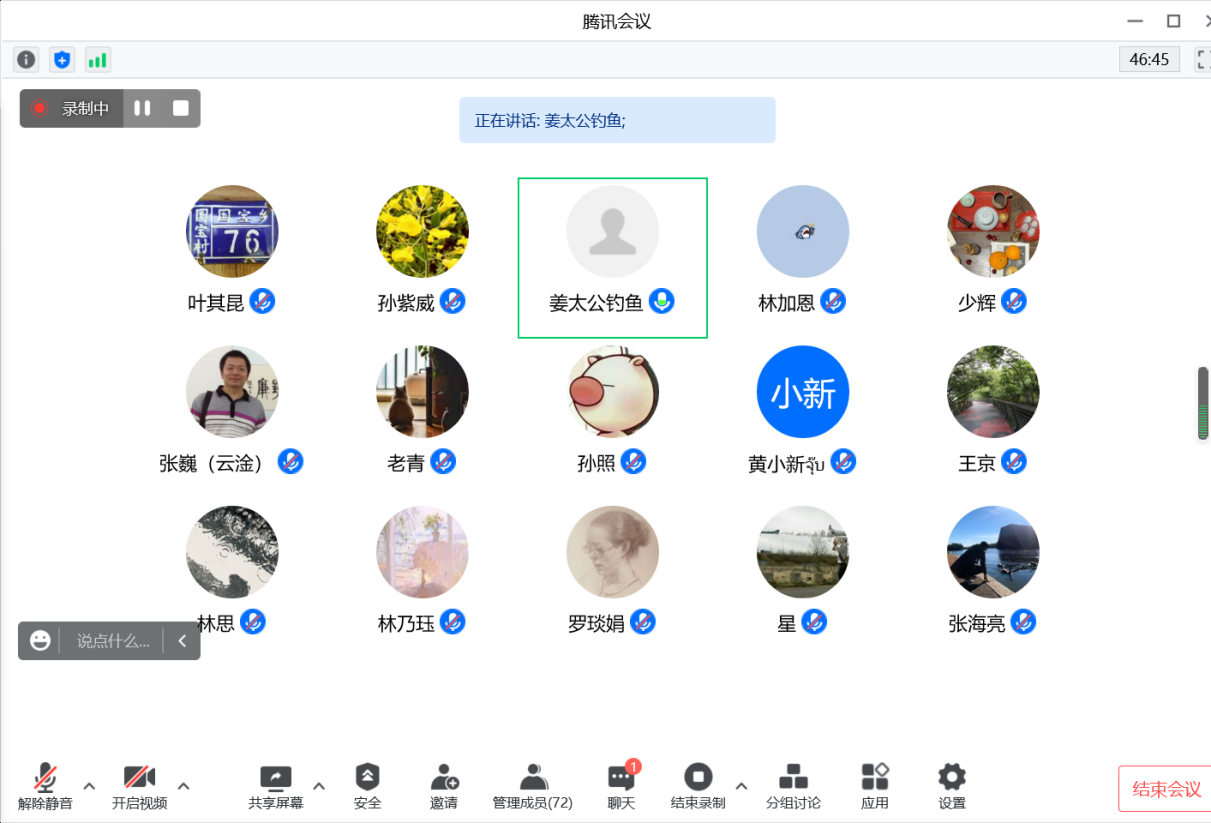
Task: Click the 正在讲话 speaker banner
Action: pos(617,120)
